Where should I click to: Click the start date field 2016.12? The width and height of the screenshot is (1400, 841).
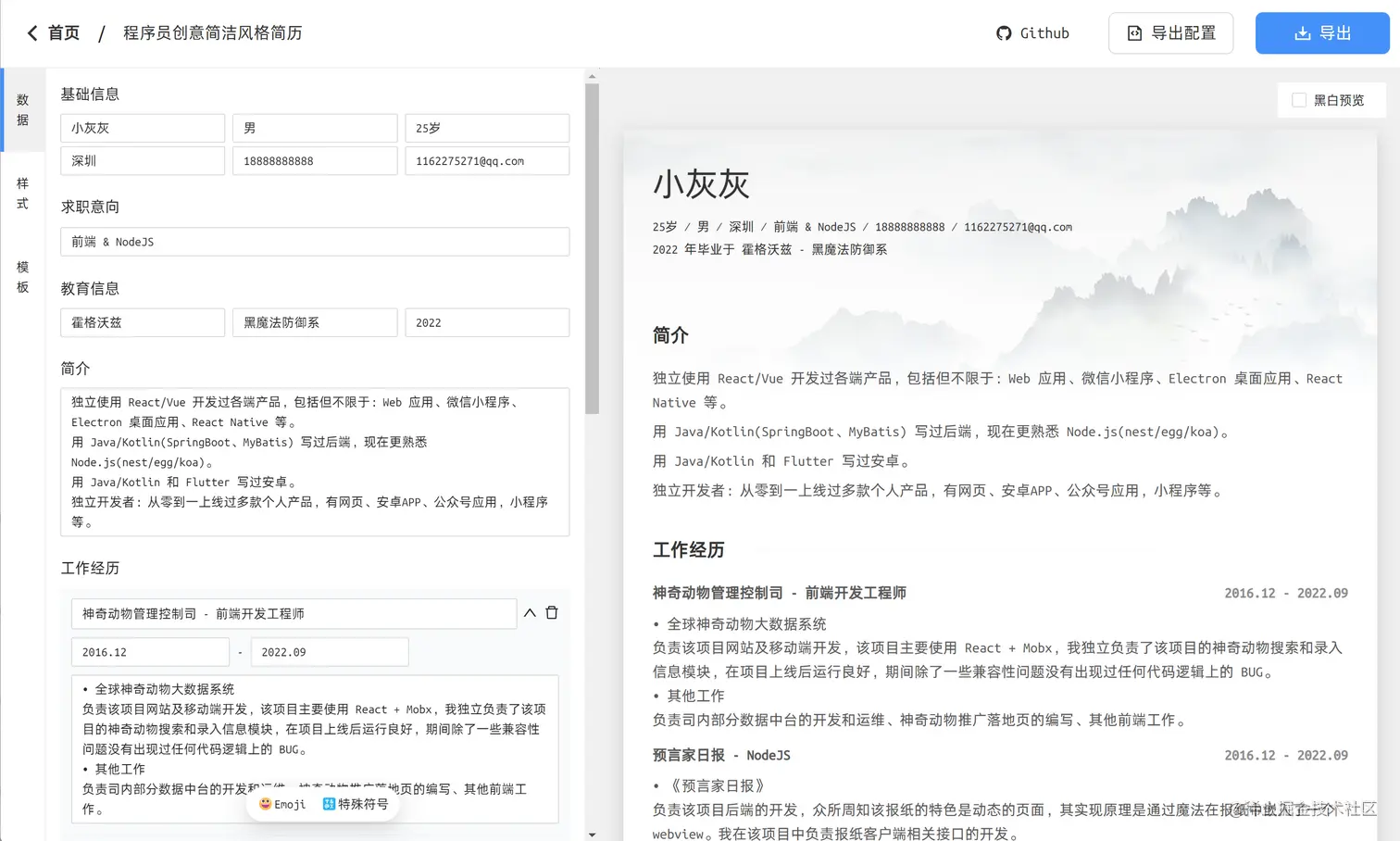(x=150, y=651)
